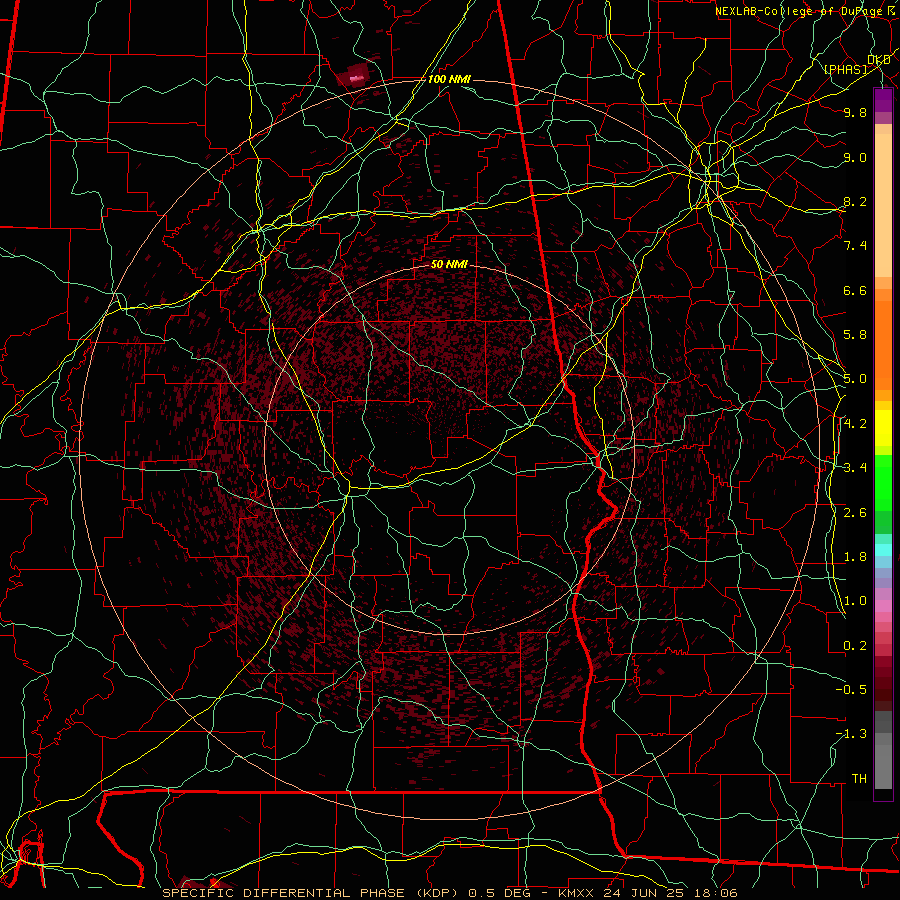Click the [PHAS] label above the scale

tap(845, 69)
